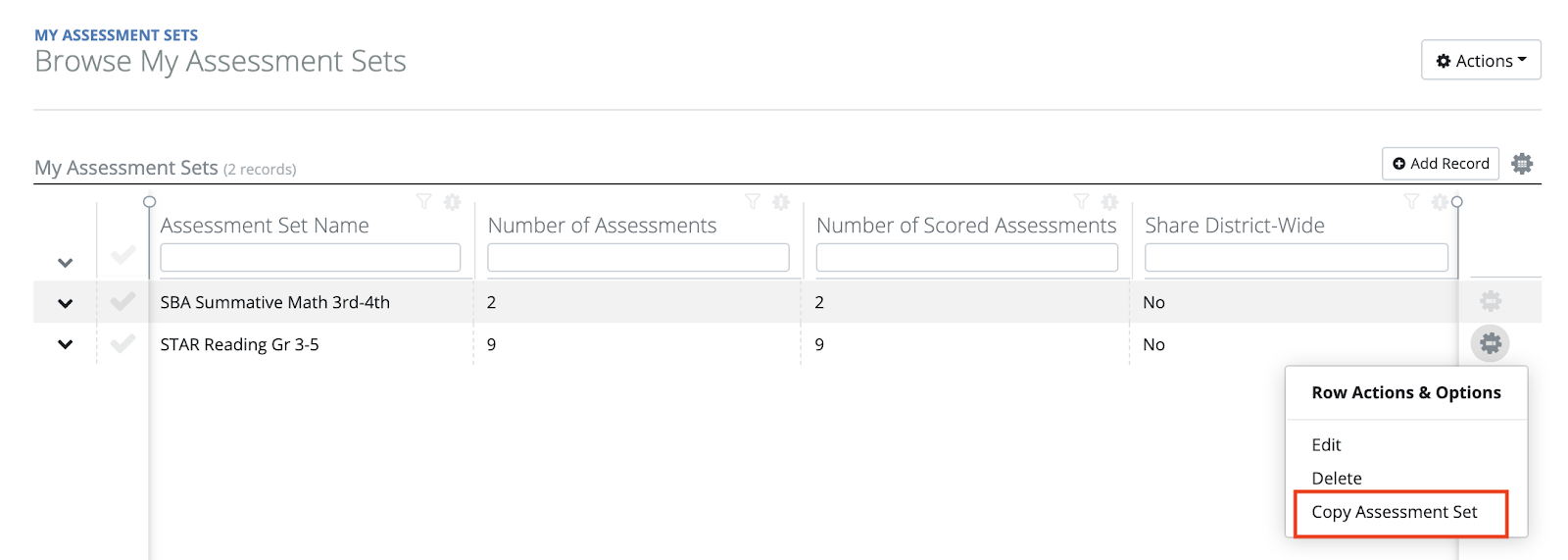Open row gear for SBA Summative Math 3rd-4th
The image size is (1568, 560).
(1490, 301)
